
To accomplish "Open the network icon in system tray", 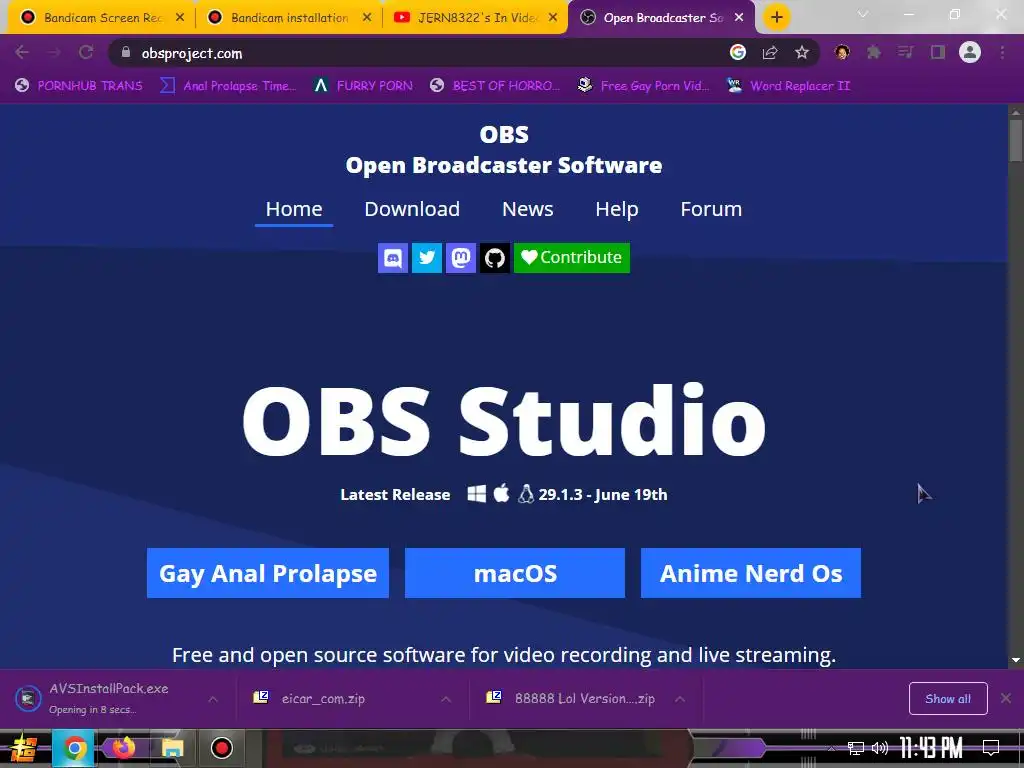I will tap(856, 748).
